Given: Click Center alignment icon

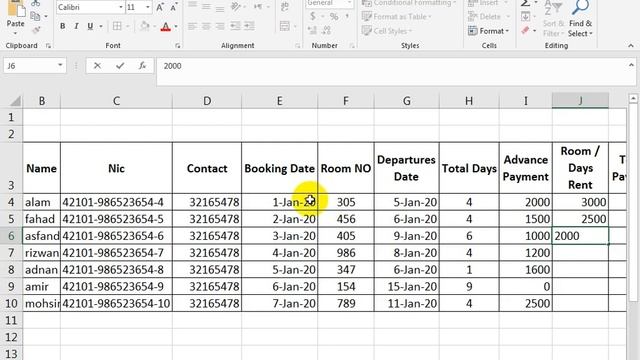Looking at the screenshot, I should pos(206,26).
